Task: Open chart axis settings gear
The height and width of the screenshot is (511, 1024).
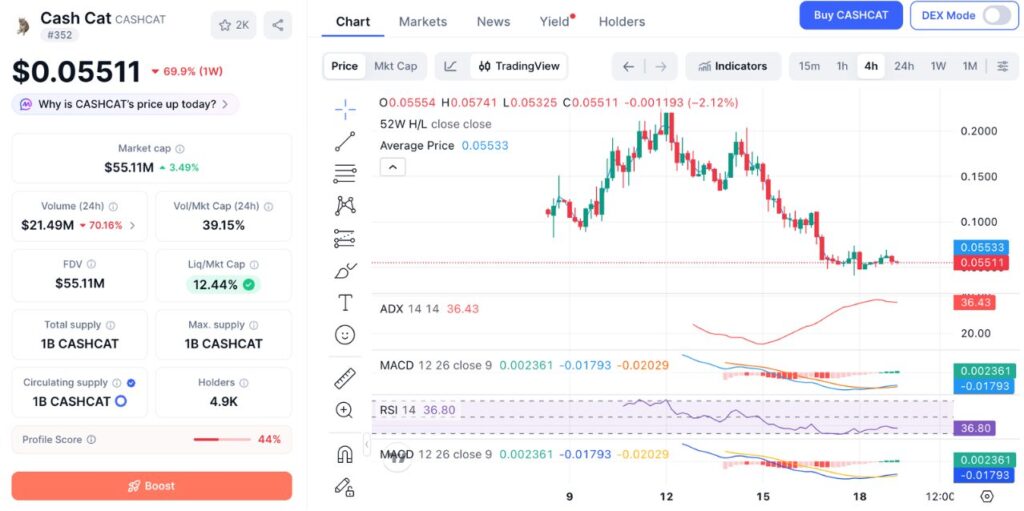Action: pyautogui.click(x=987, y=496)
